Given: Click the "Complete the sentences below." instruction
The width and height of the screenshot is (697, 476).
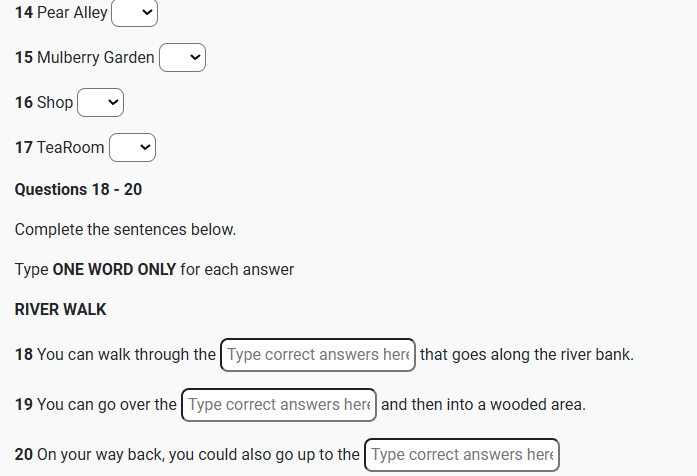Looking at the screenshot, I should click(x=125, y=230).
